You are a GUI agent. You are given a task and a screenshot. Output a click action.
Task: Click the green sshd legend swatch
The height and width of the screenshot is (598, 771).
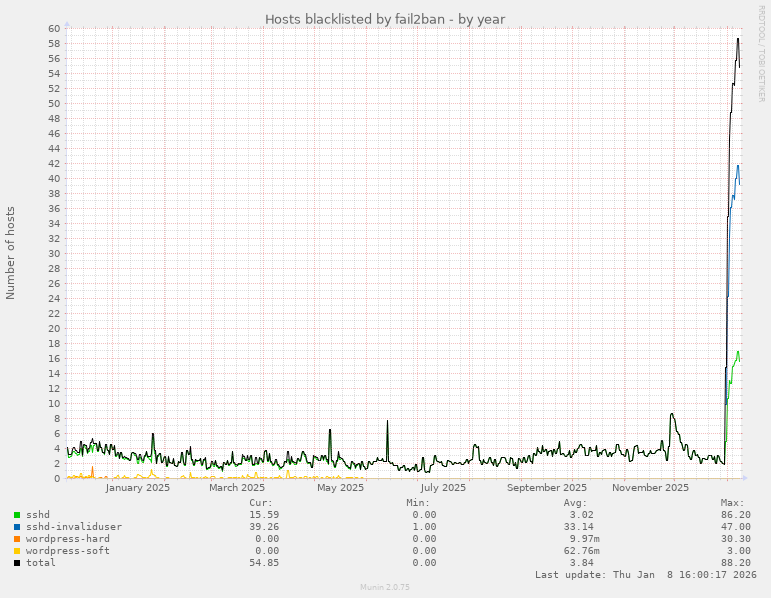17,515
